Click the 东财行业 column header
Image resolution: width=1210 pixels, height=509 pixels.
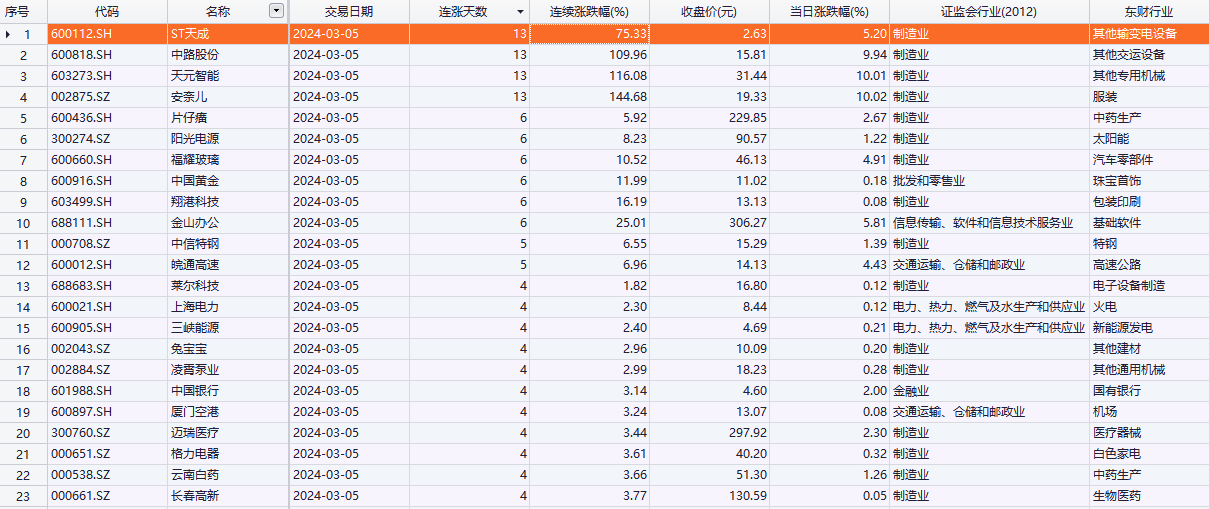1148,11
